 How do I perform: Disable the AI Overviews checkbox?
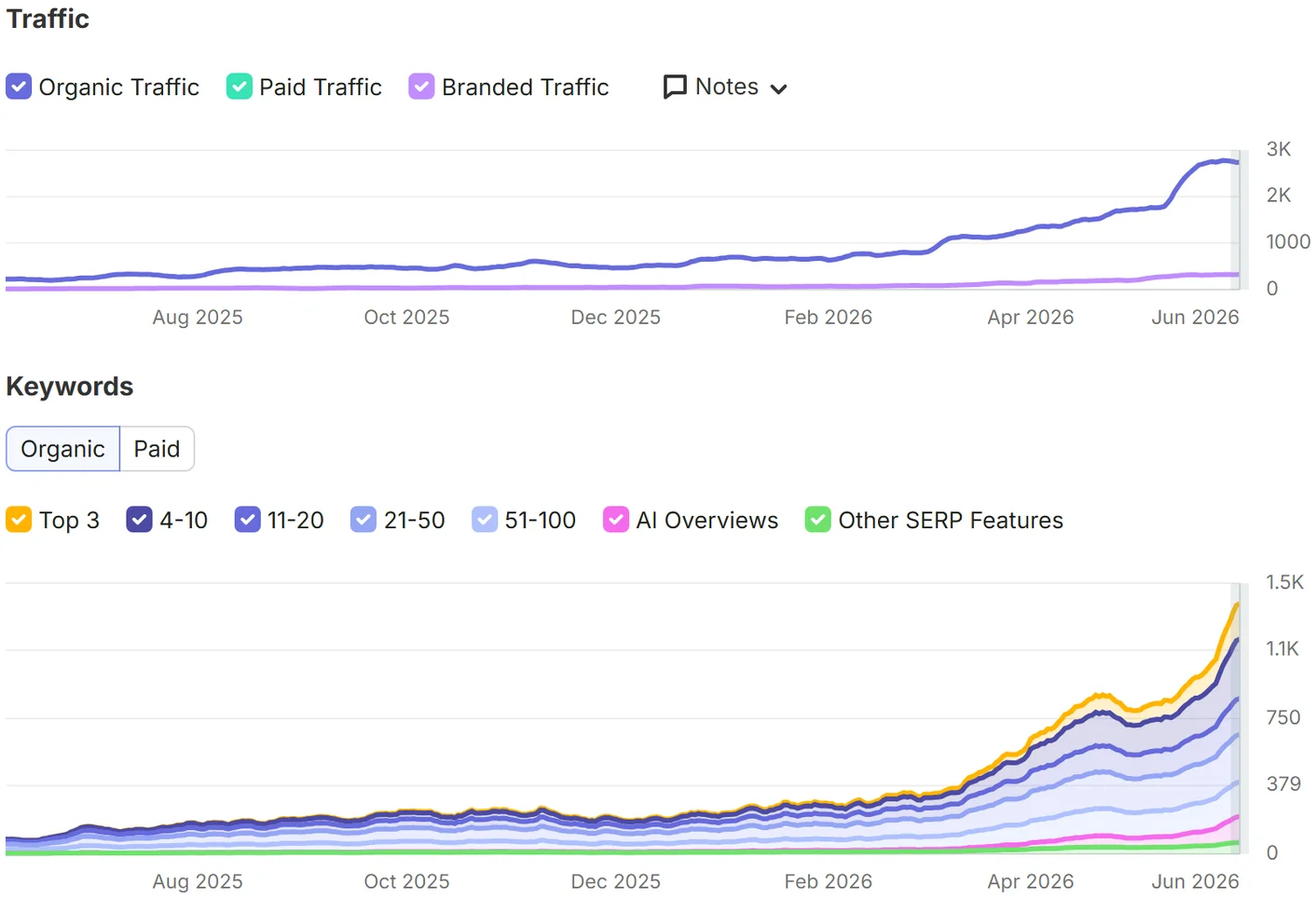pos(616,520)
